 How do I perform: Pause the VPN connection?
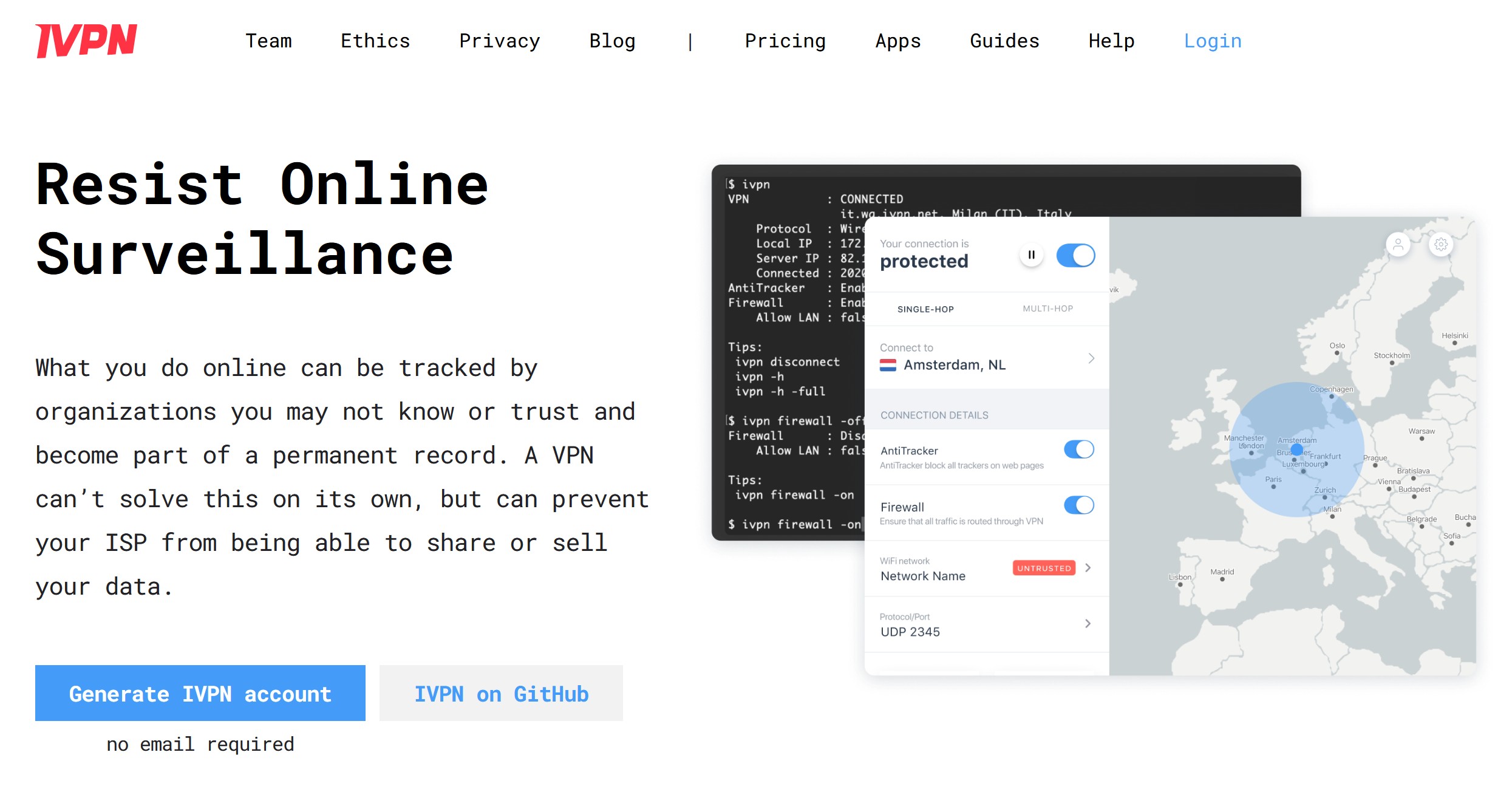point(1031,255)
